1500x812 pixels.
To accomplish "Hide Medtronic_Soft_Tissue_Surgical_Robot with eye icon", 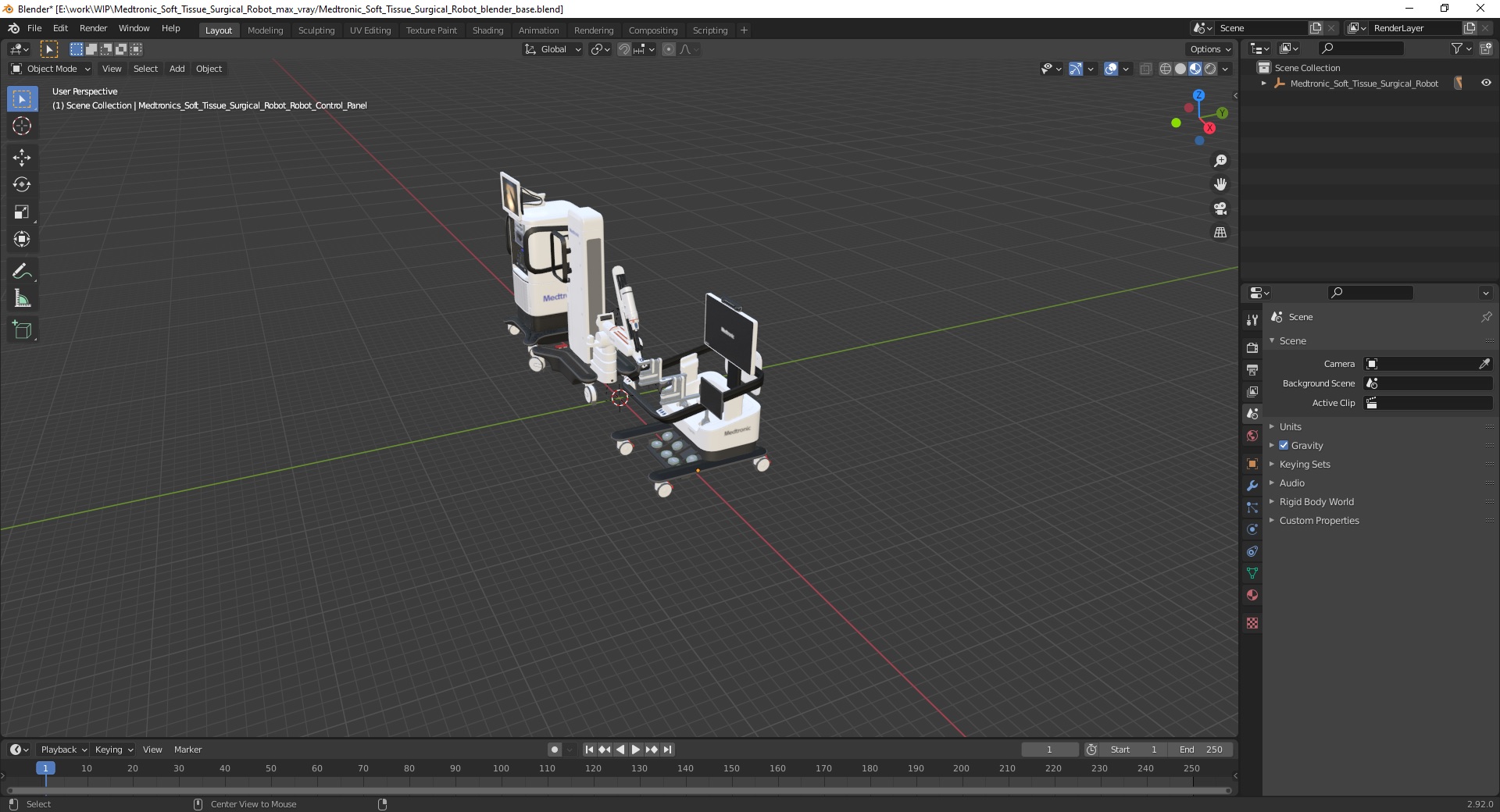I will (1486, 83).
